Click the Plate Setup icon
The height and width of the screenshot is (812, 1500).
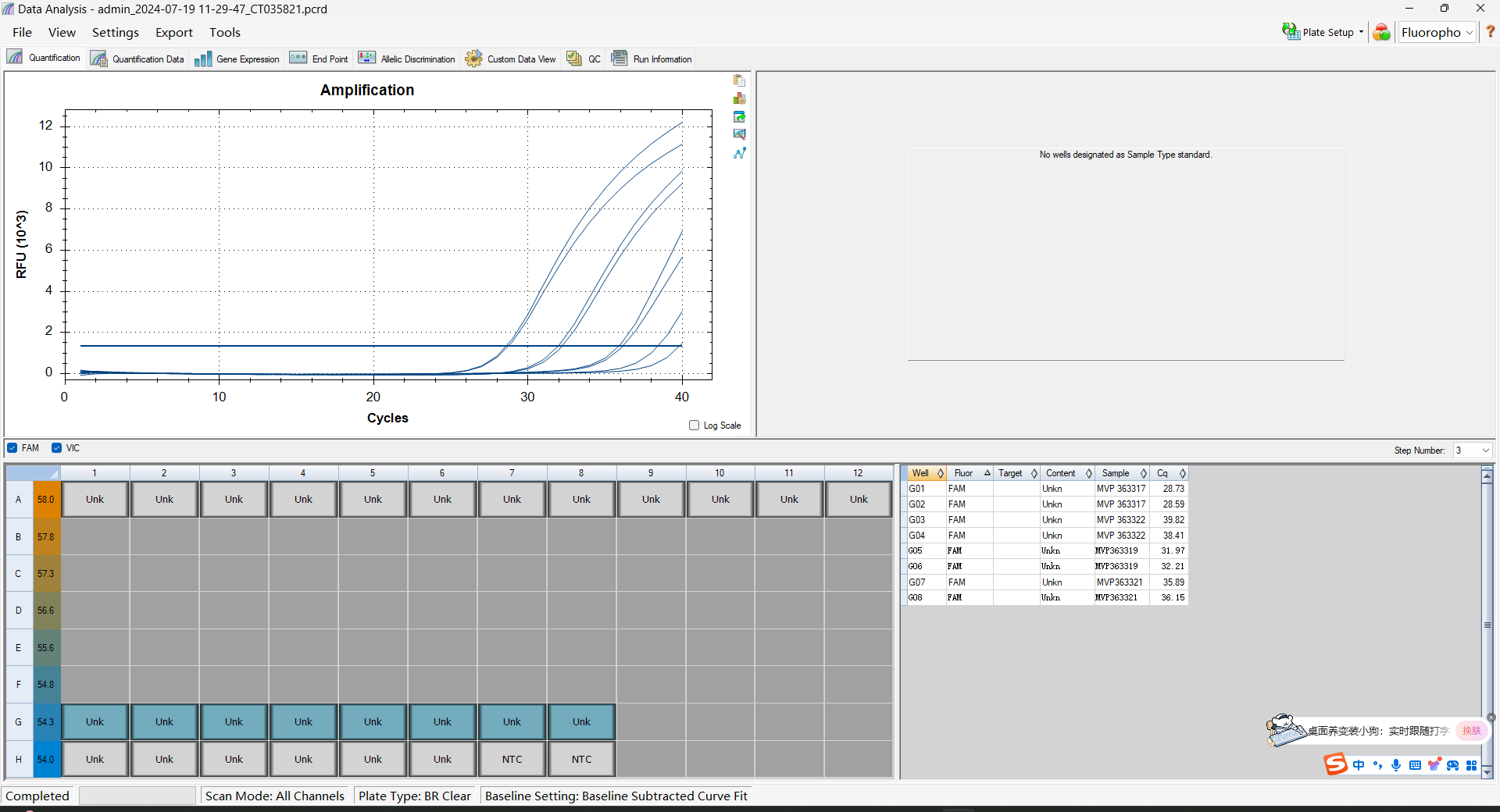[x=1291, y=32]
